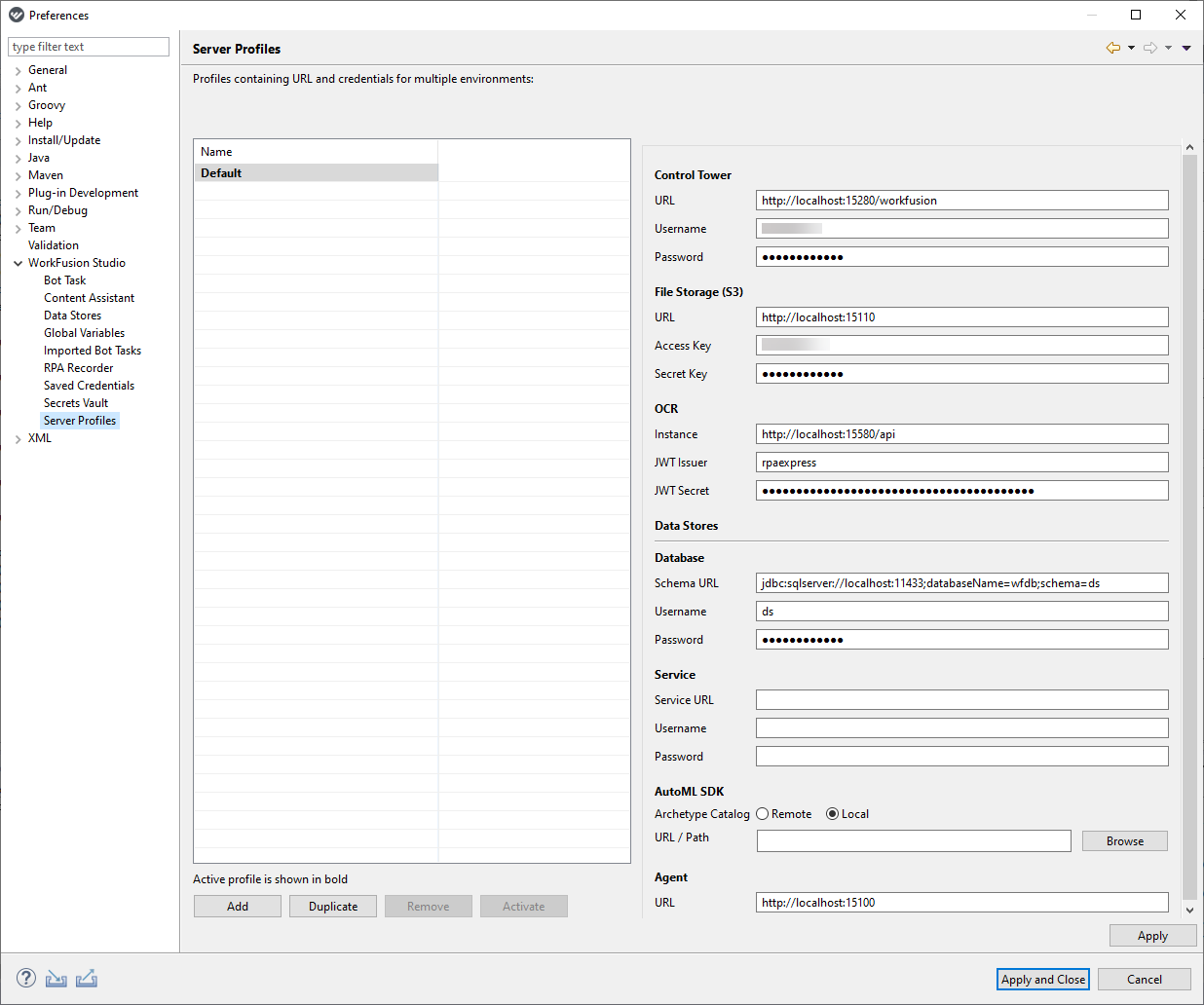This screenshot has width=1204, height=1005.
Task: Expand the Ant tree node
Action: point(19,89)
